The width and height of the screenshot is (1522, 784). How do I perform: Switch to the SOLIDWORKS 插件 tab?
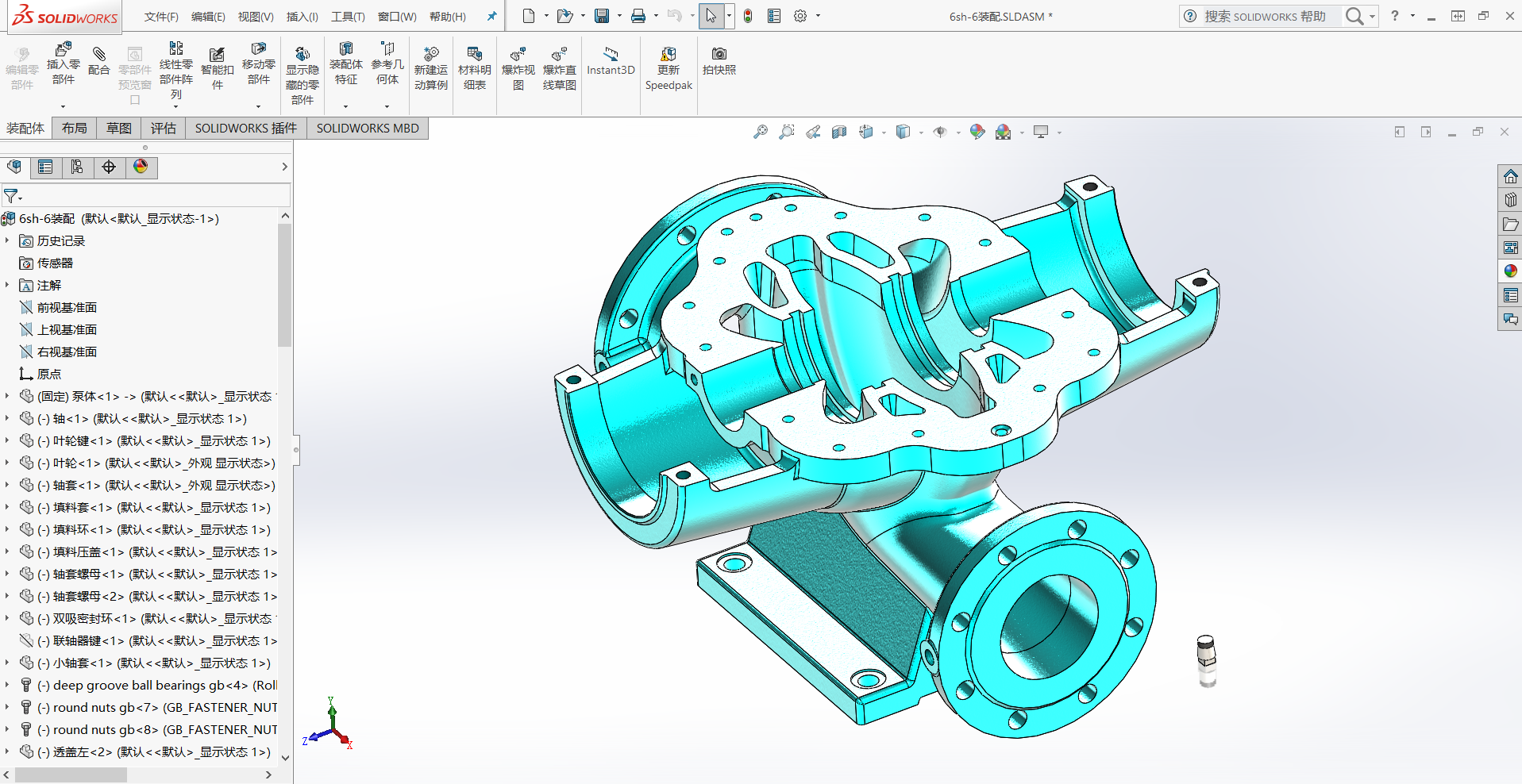246,129
